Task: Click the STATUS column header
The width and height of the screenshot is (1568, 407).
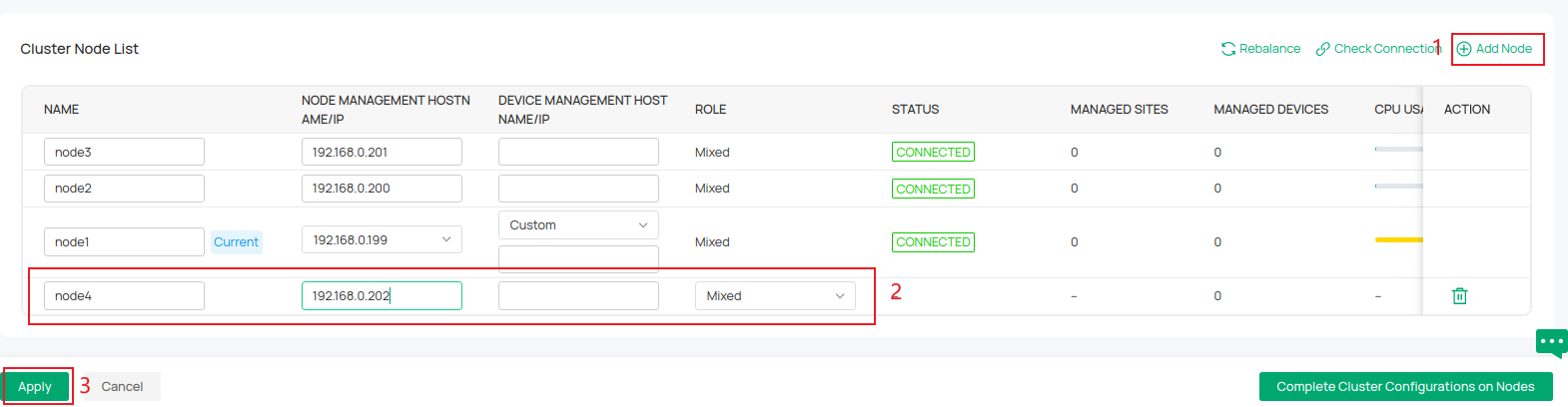Action: pyautogui.click(x=915, y=110)
